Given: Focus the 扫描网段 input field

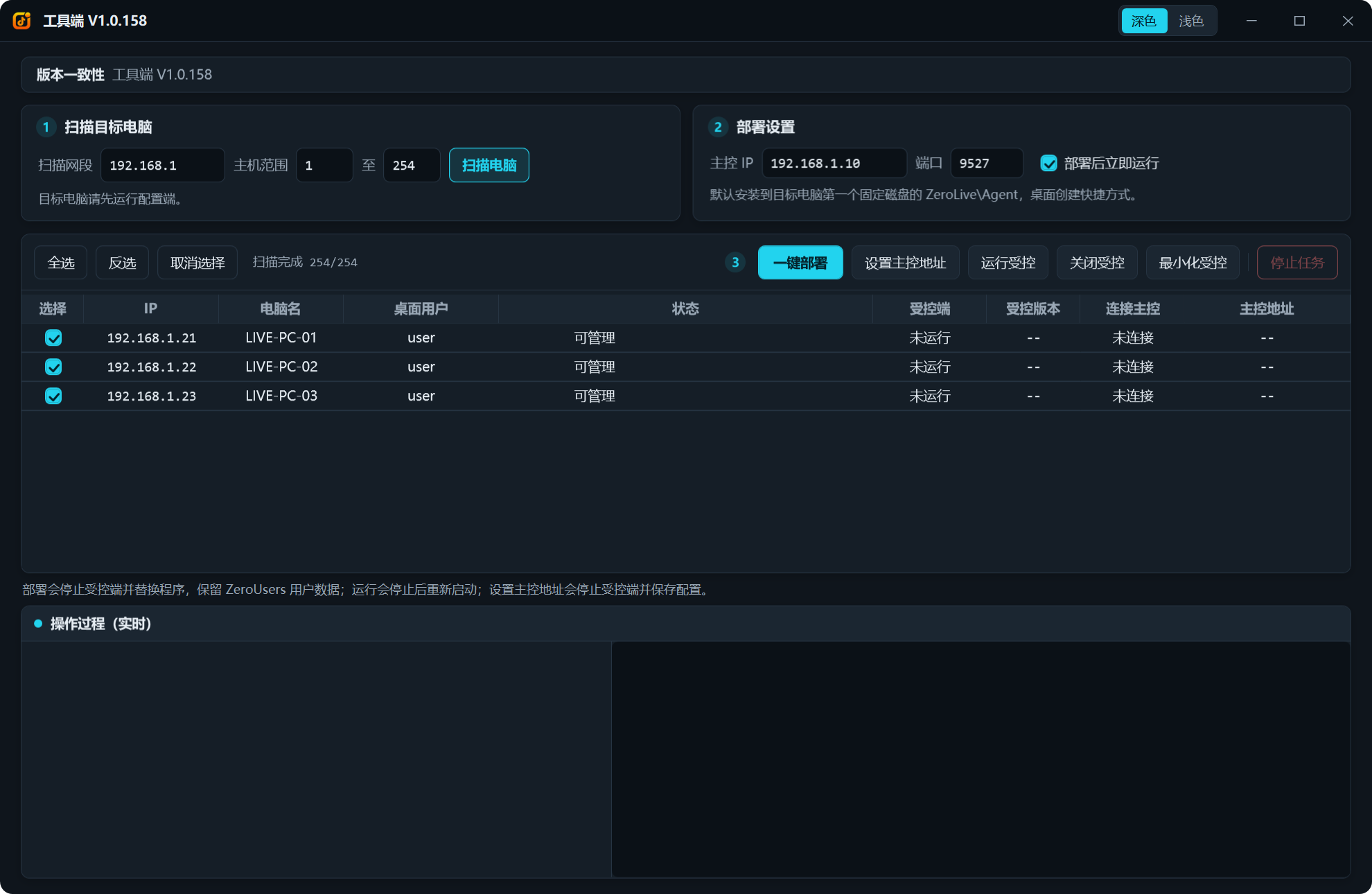Looking at the screenshot, I should [x=163, y=165].
